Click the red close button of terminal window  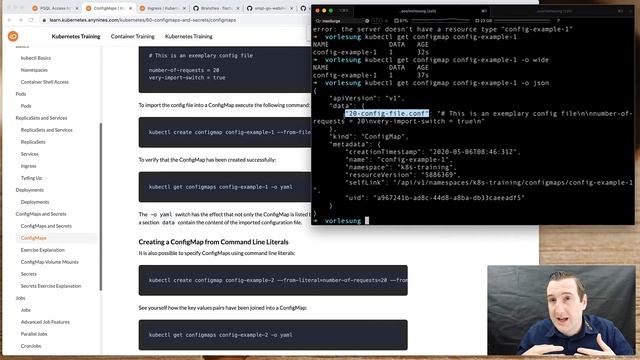coord(318,11)
